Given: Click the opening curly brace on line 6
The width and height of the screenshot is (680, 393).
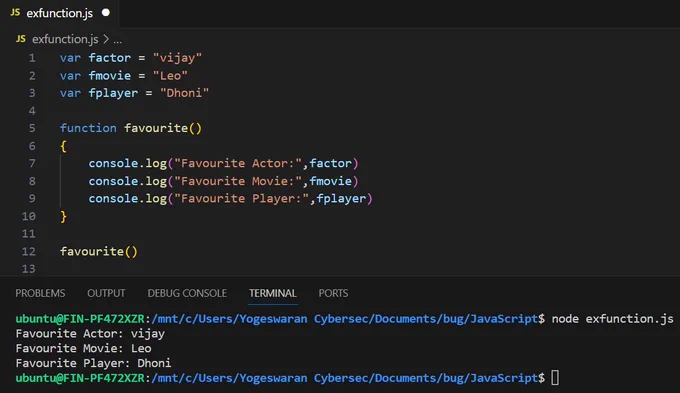Looking at the screenshot, I should [63, 146].
